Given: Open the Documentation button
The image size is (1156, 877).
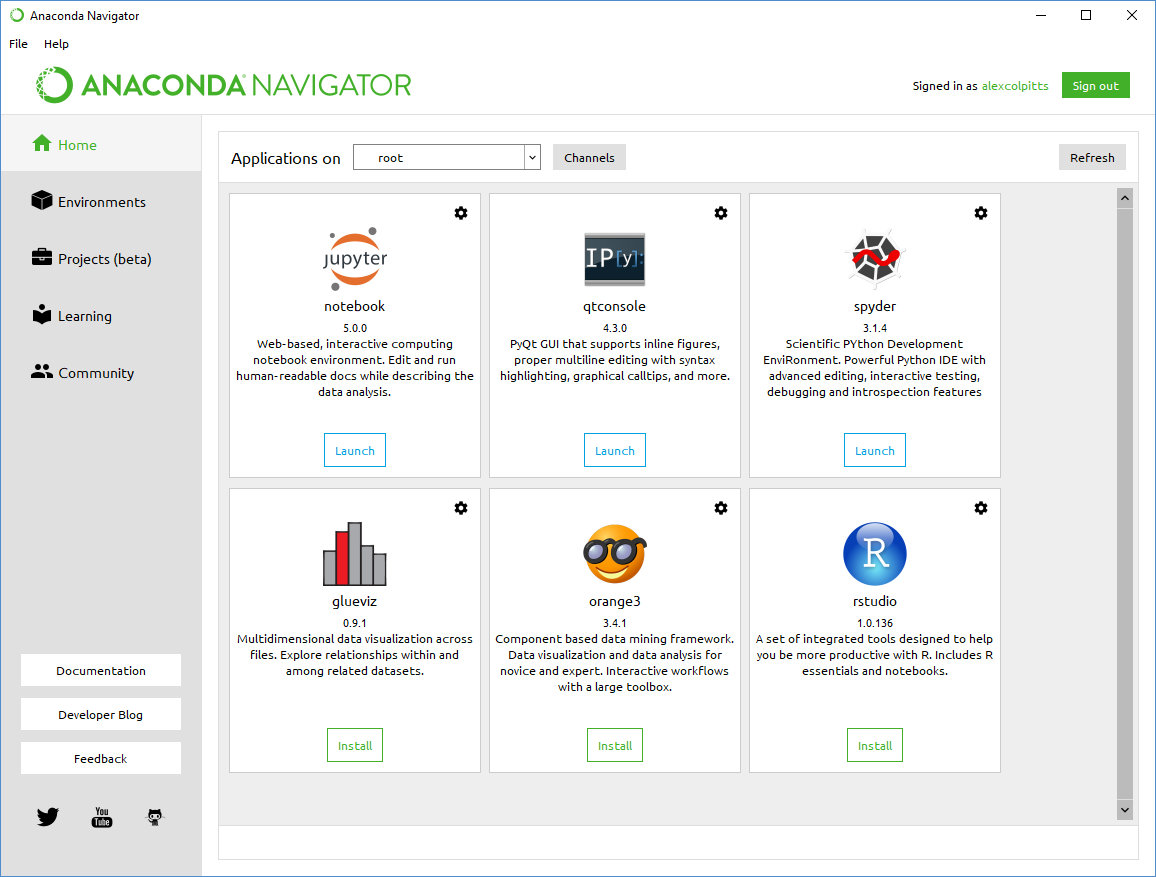Looking at the screenshot, I should (x=101, y=670).
